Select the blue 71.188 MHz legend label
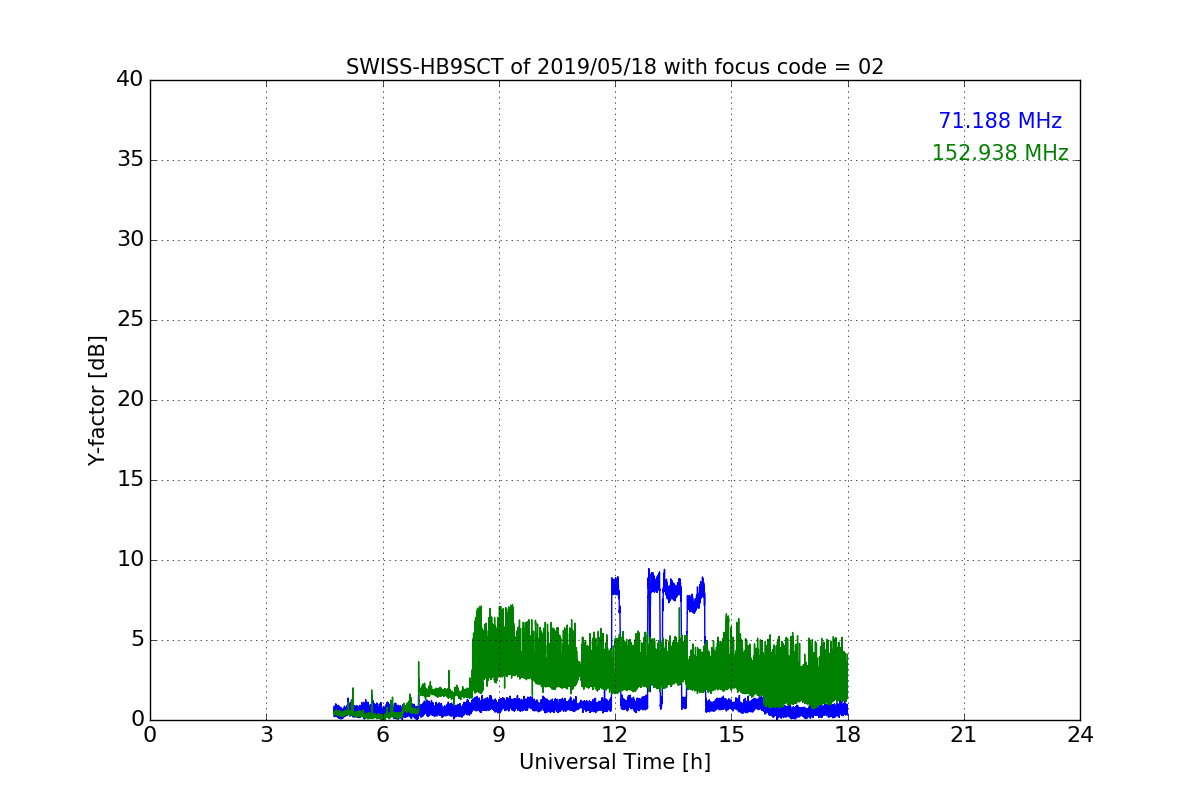 [x=1000, y=121]
